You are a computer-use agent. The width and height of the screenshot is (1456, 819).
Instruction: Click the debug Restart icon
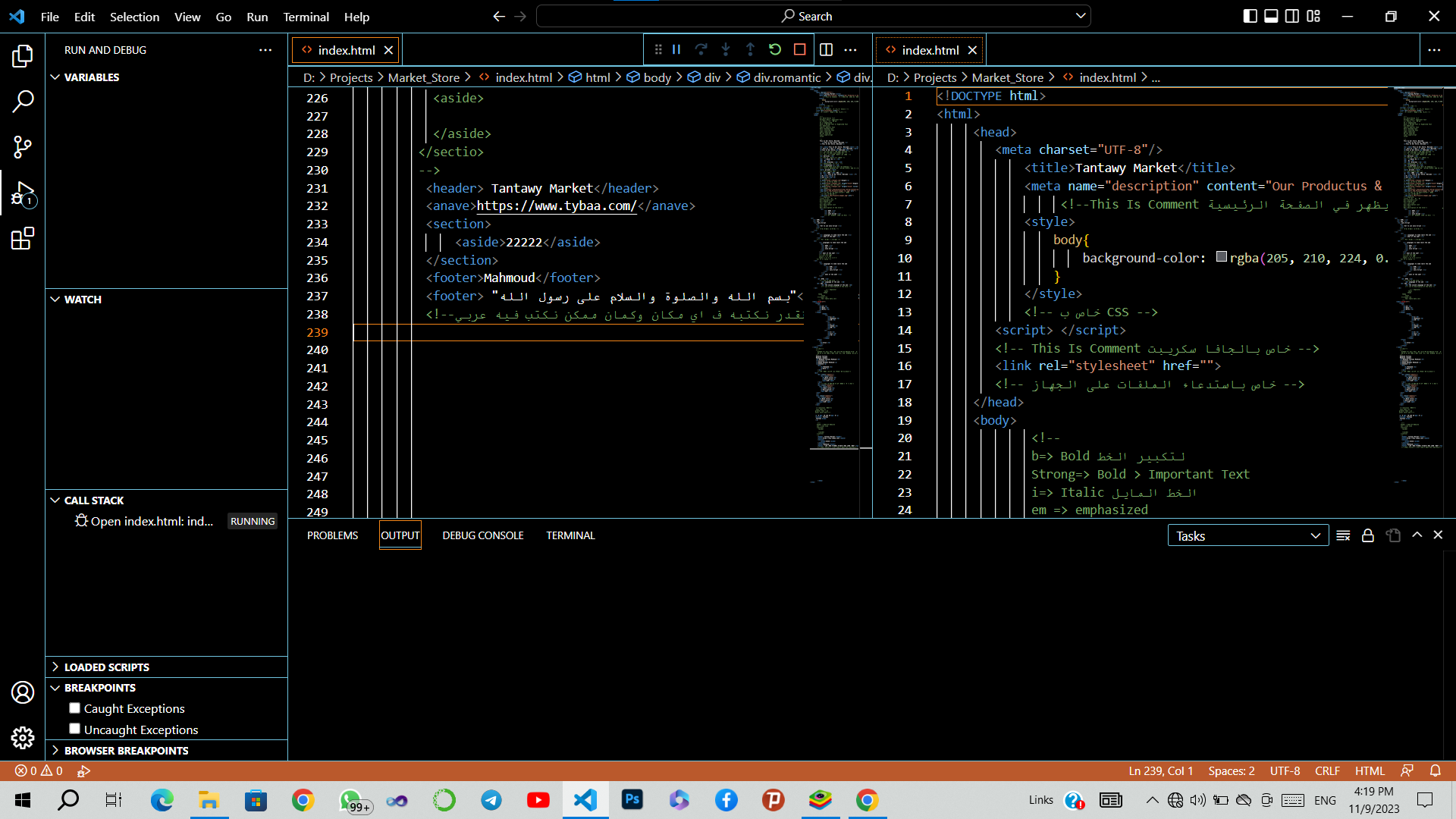point(775,49)
